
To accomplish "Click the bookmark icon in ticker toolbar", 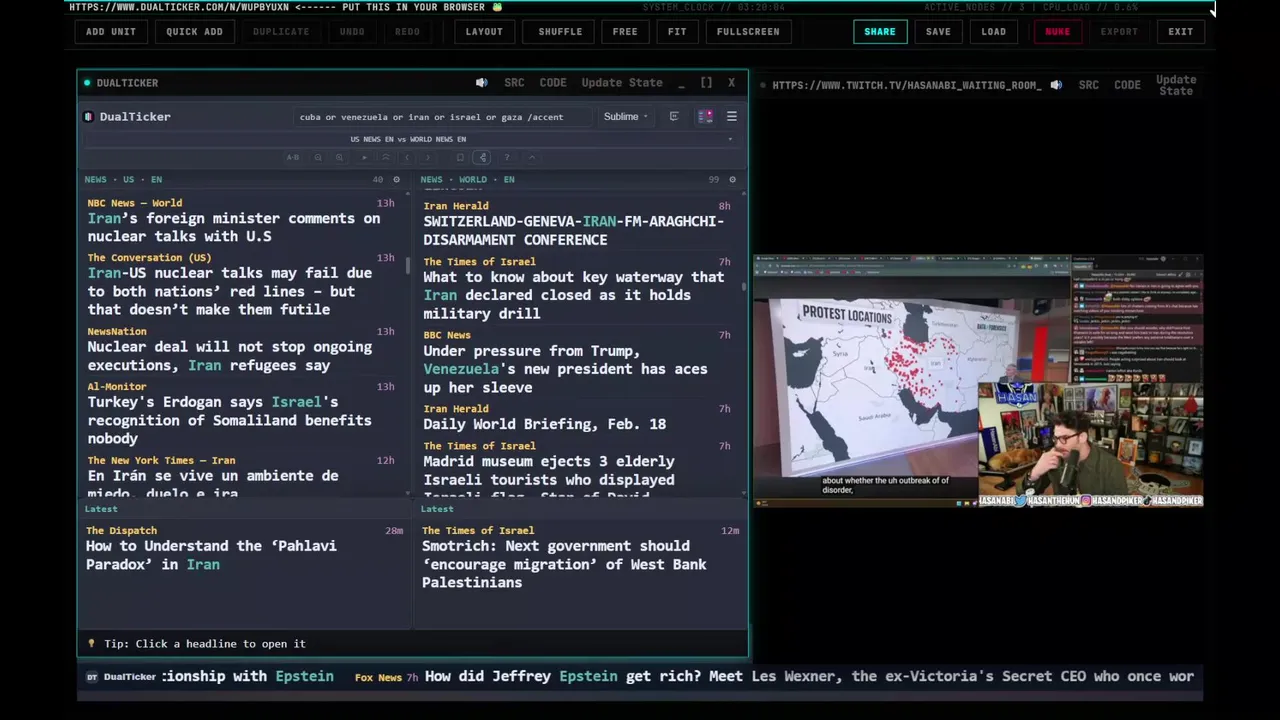I will tap(460, 157).
